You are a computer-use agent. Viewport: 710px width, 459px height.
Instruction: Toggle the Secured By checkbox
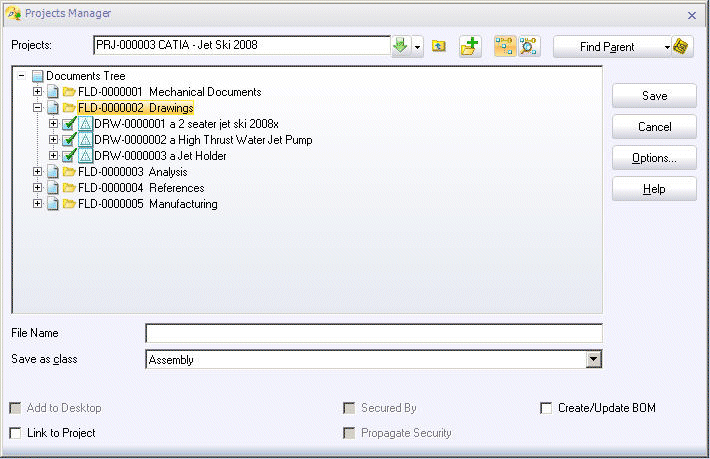(349, 408)
